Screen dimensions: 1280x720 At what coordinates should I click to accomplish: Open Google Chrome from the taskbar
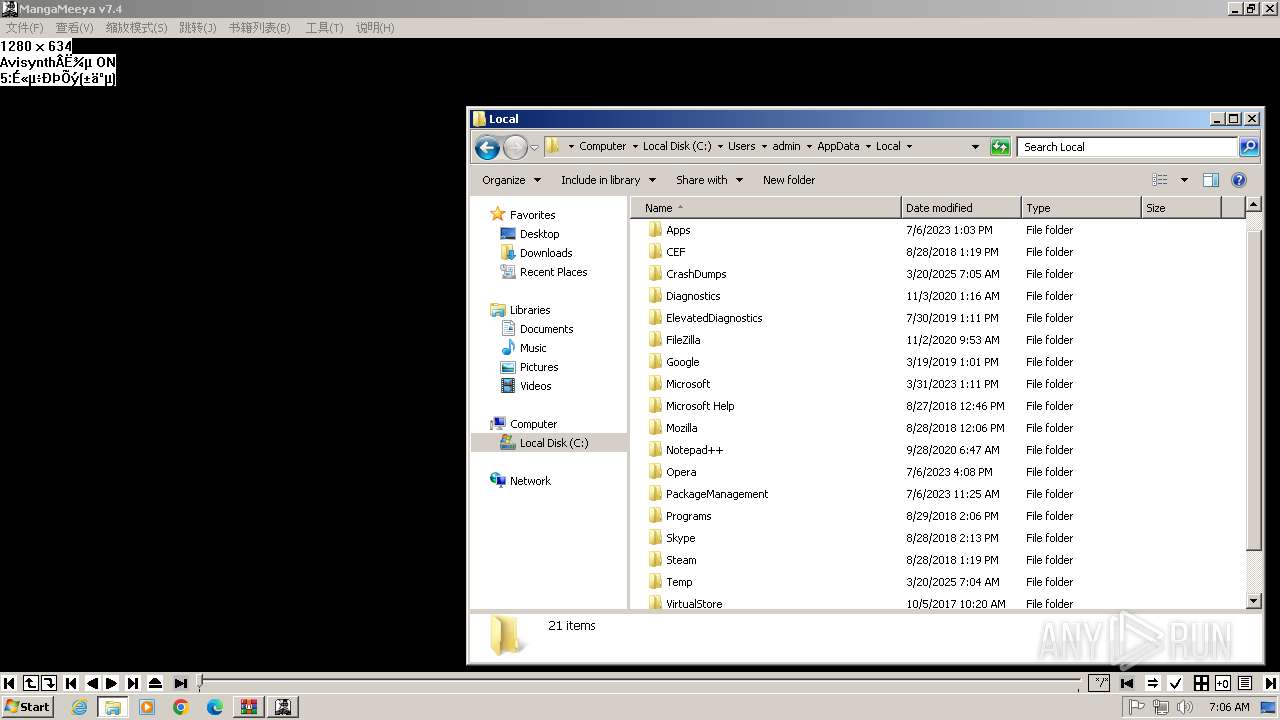tap(180, 707)
